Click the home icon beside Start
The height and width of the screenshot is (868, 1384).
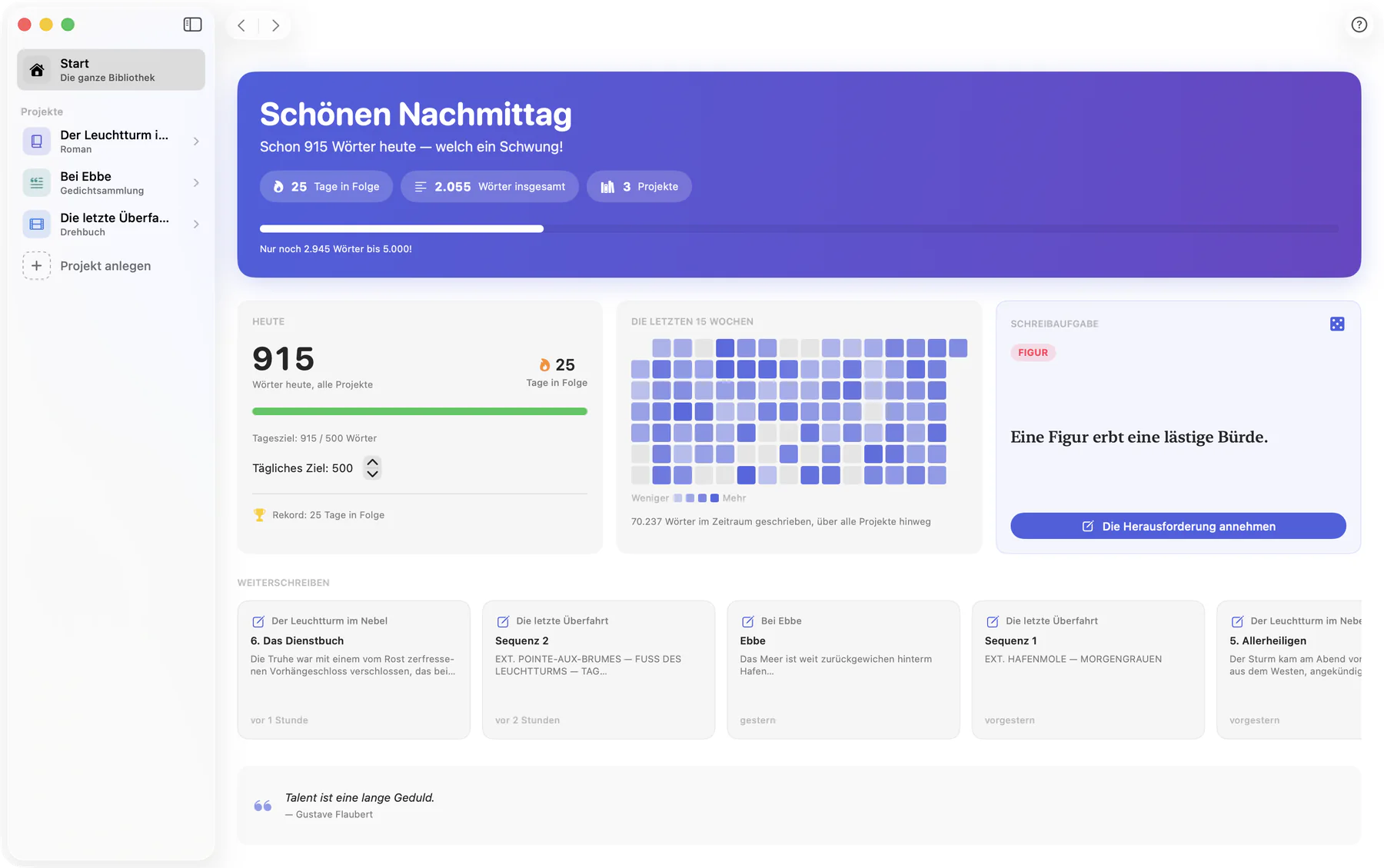(x=37, y=70)
